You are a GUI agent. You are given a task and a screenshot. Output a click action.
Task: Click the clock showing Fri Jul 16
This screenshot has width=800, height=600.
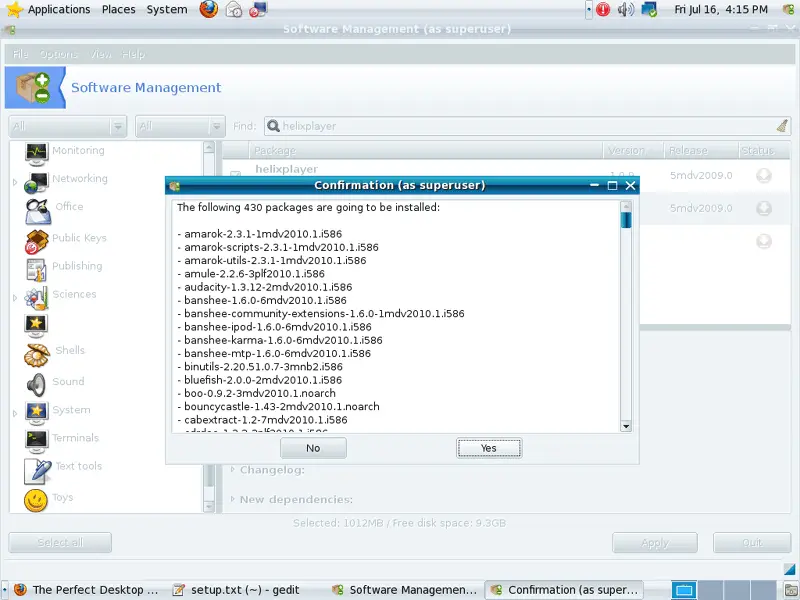pyautogui.click(x=720, y=9)
